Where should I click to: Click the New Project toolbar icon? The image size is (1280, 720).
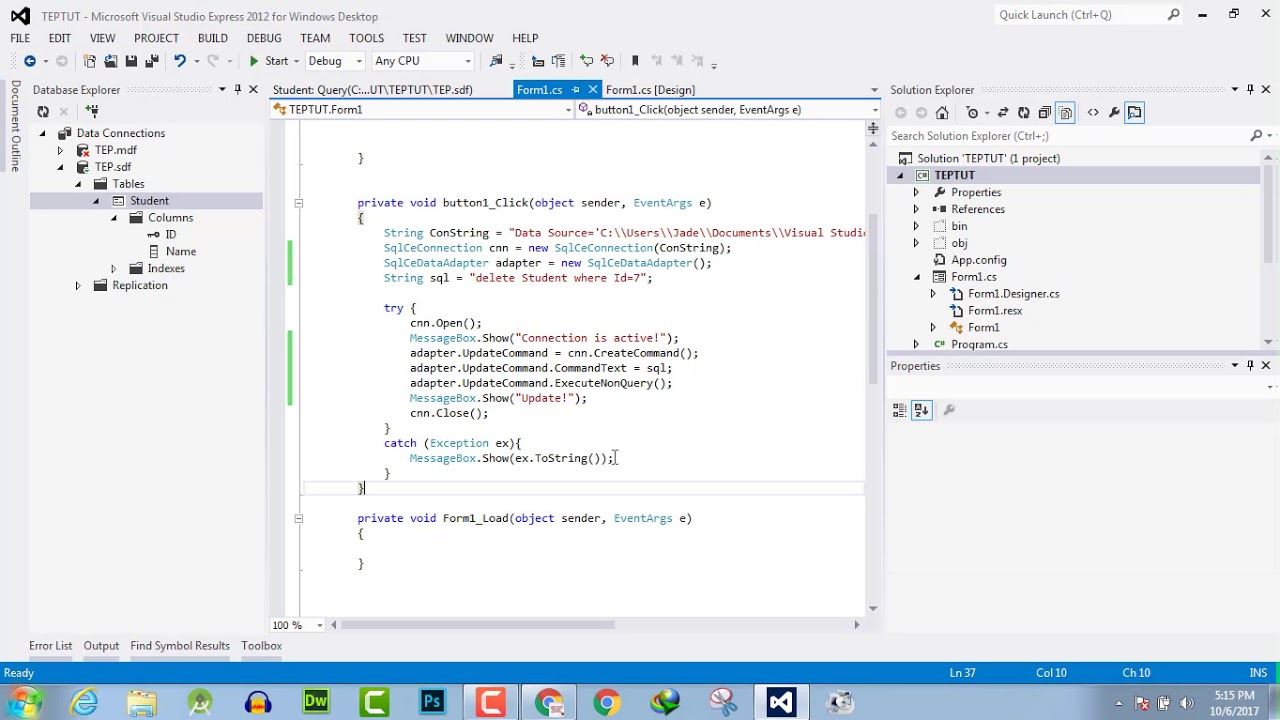89,61
